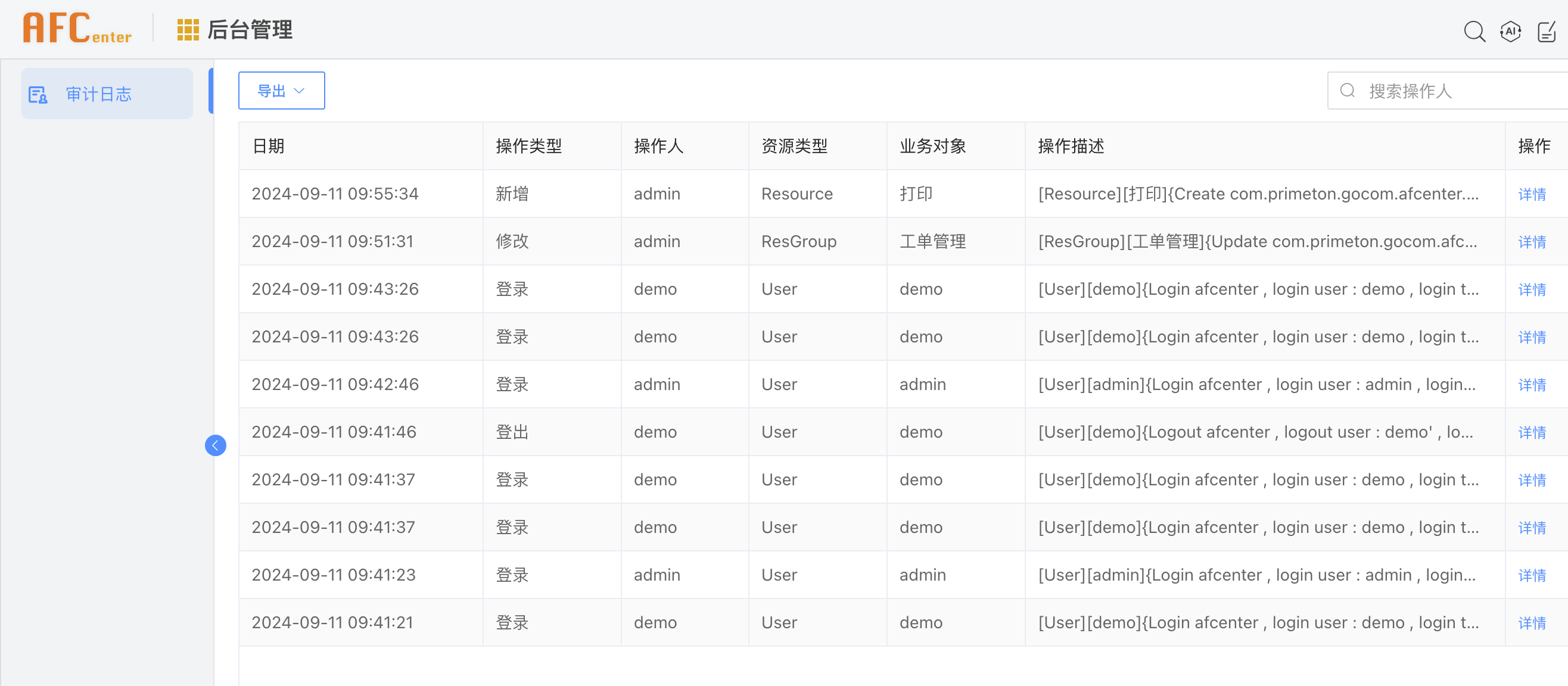Viewport: 1568px width, 686px height.
Task: Open the 导出 export dropdown
Action: coord(281,91)
